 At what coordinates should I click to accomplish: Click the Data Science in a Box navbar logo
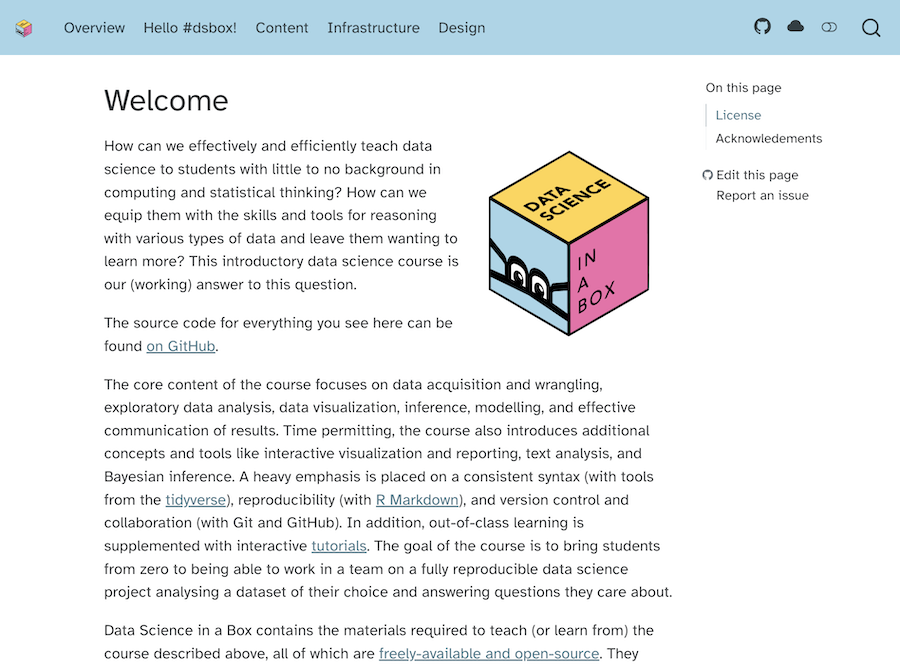coord(24,28)
